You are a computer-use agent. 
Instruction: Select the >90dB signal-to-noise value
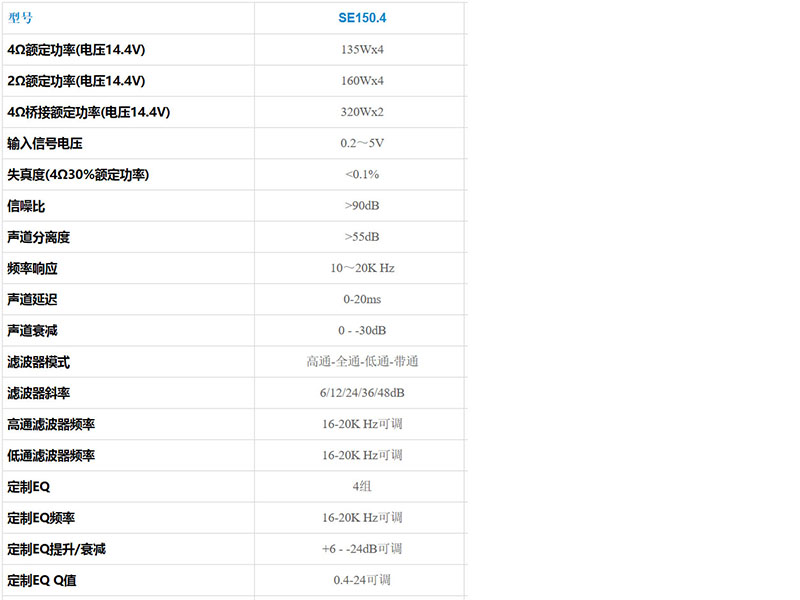point(362,206)
